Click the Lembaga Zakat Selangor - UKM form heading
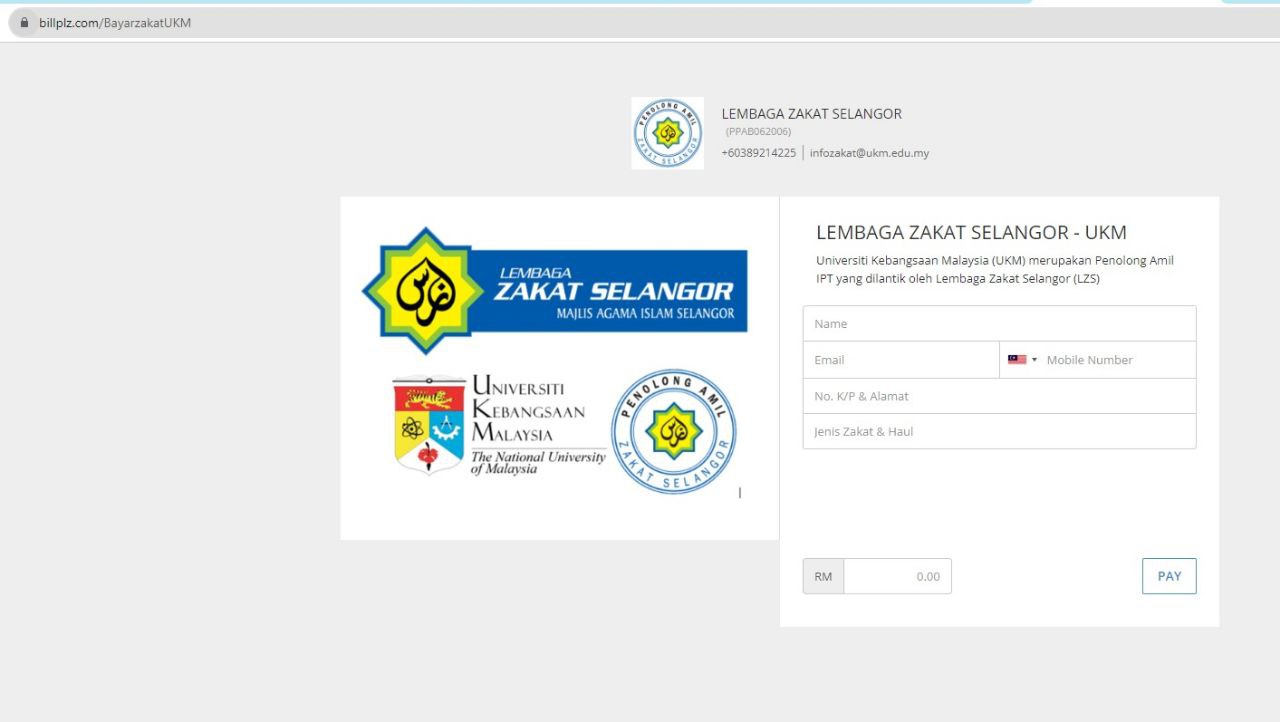This screenshot has height=722, width=1280. tap(971, 233)
